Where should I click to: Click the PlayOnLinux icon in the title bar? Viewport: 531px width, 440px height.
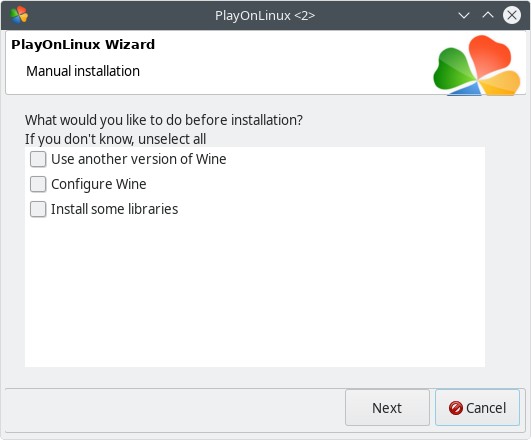19,15
